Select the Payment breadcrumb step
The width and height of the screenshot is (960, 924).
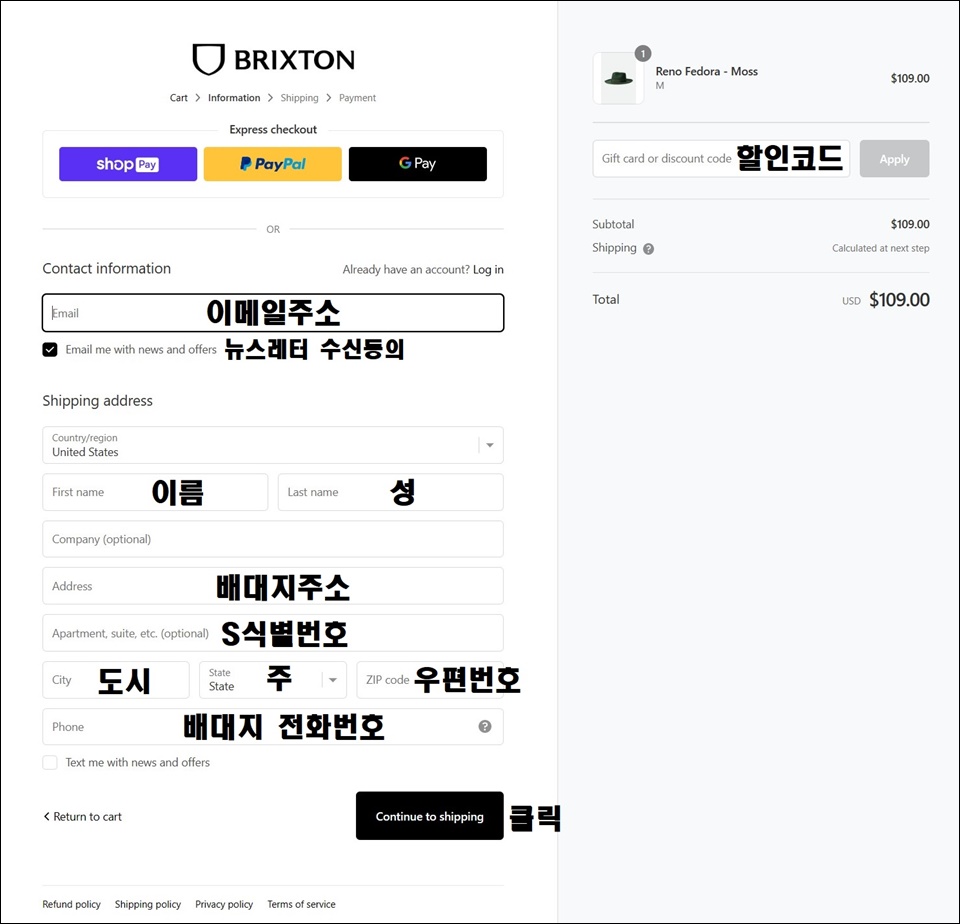tap(358, 98)
